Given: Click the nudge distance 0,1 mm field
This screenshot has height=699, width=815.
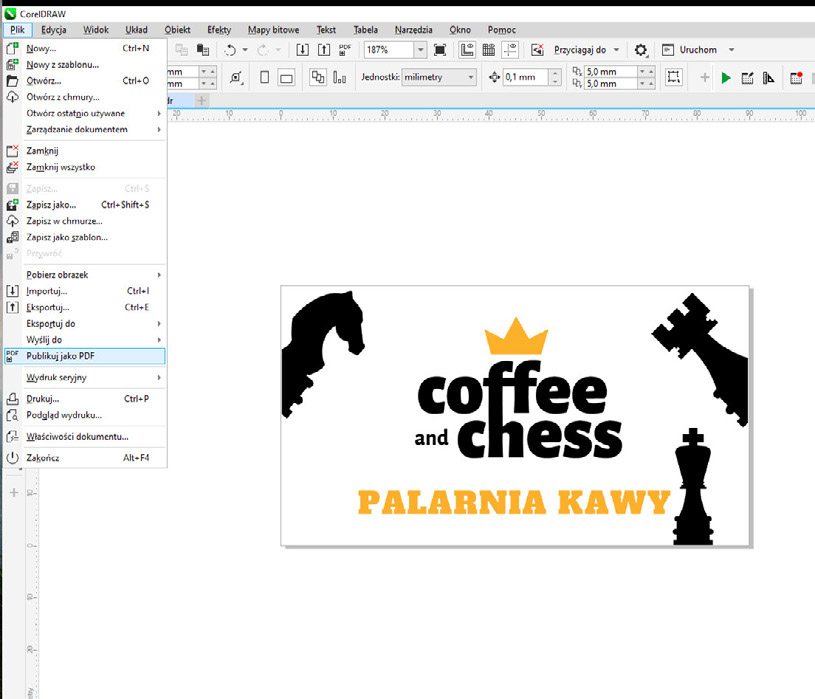Looking at the screenshot, I should (x=526, y=77).
